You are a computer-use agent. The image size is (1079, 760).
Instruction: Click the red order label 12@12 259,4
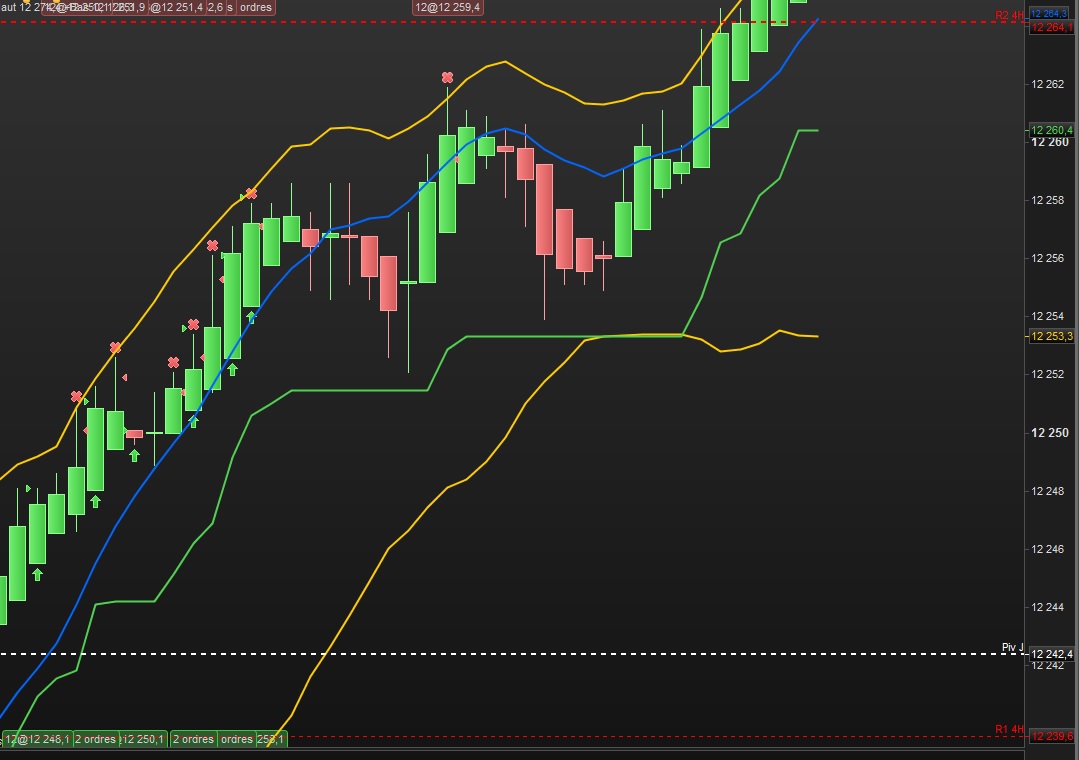tap(448, 8)
